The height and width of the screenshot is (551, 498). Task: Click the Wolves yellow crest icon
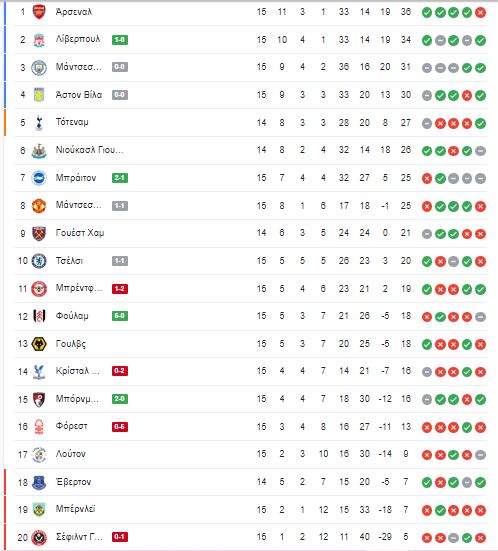pyautogui.click(x=39, y=344)
